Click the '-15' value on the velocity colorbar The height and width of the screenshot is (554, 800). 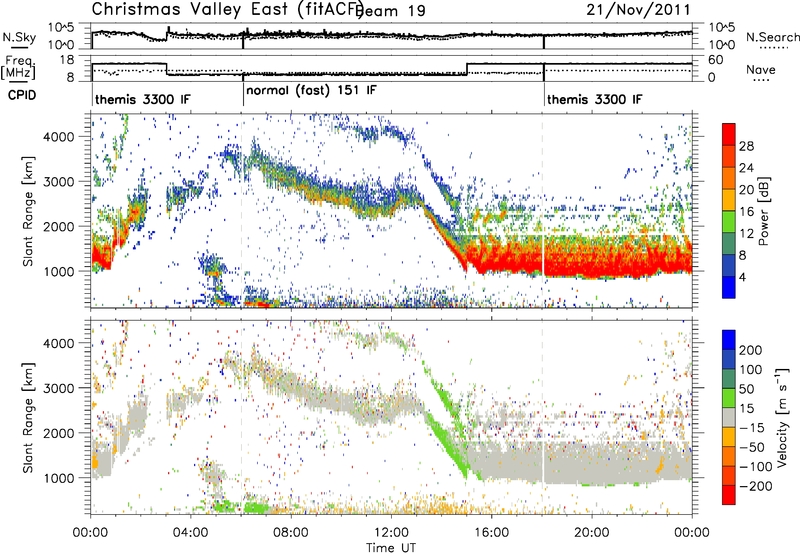(x=751, y=427)
